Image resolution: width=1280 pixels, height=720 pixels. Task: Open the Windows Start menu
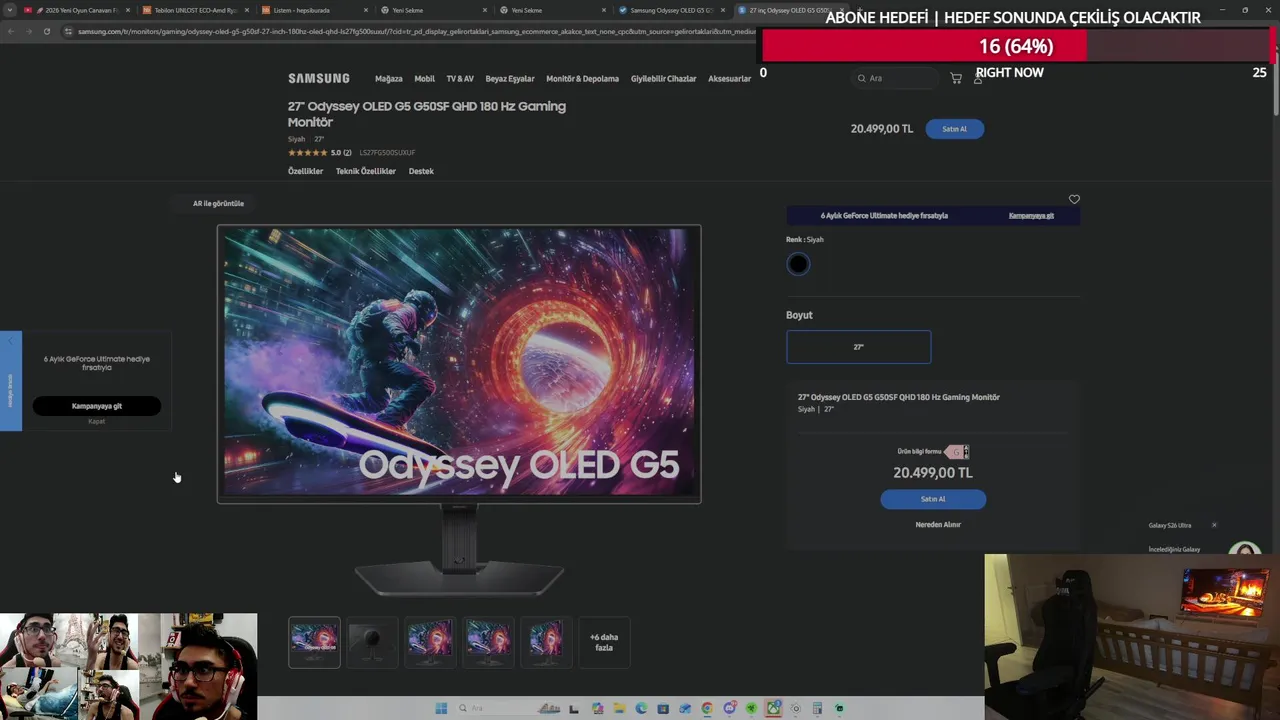click(x=441, y=708)
